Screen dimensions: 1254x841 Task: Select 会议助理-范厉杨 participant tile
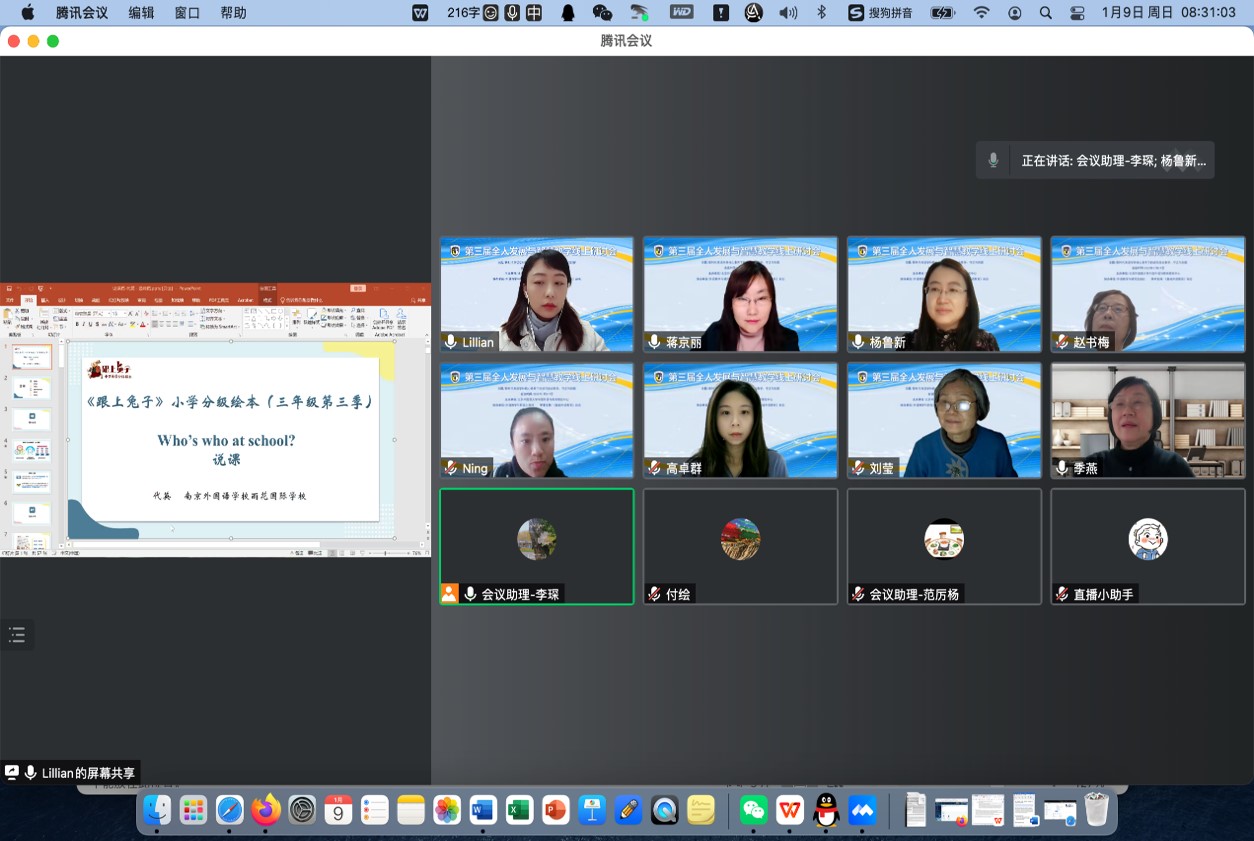coord(944,546)
